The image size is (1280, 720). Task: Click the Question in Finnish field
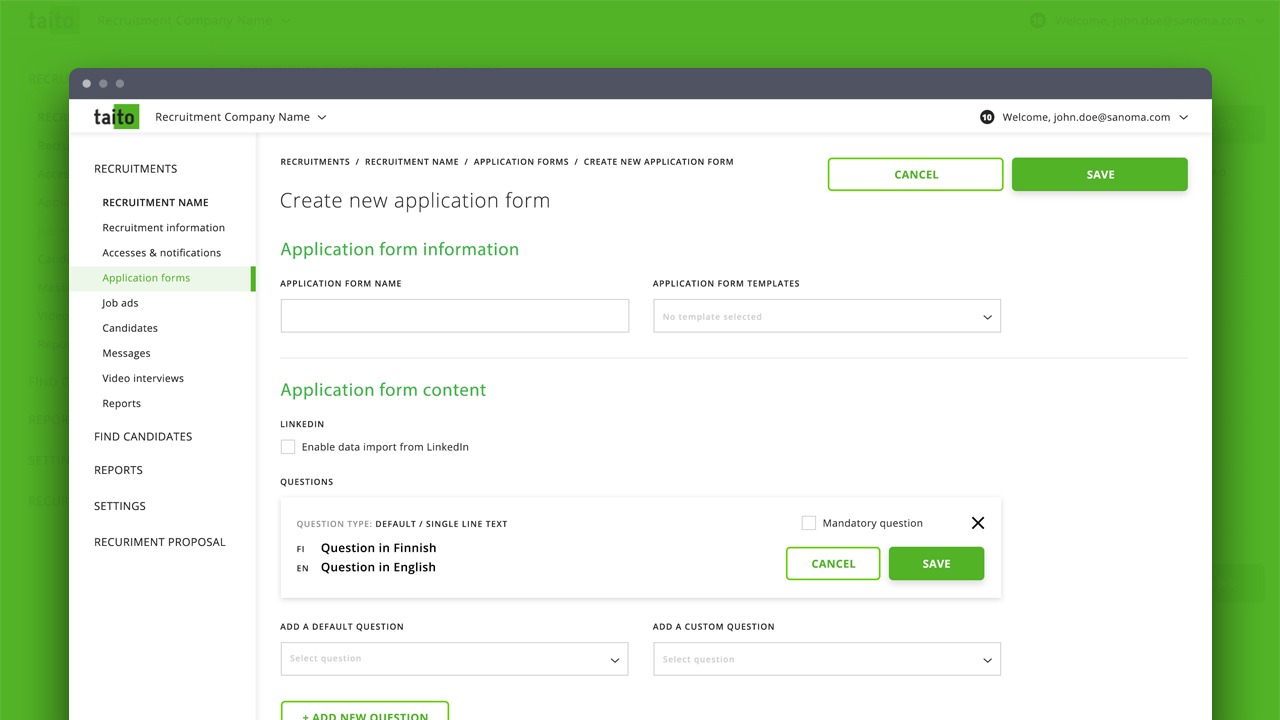[x=378, y=548]
